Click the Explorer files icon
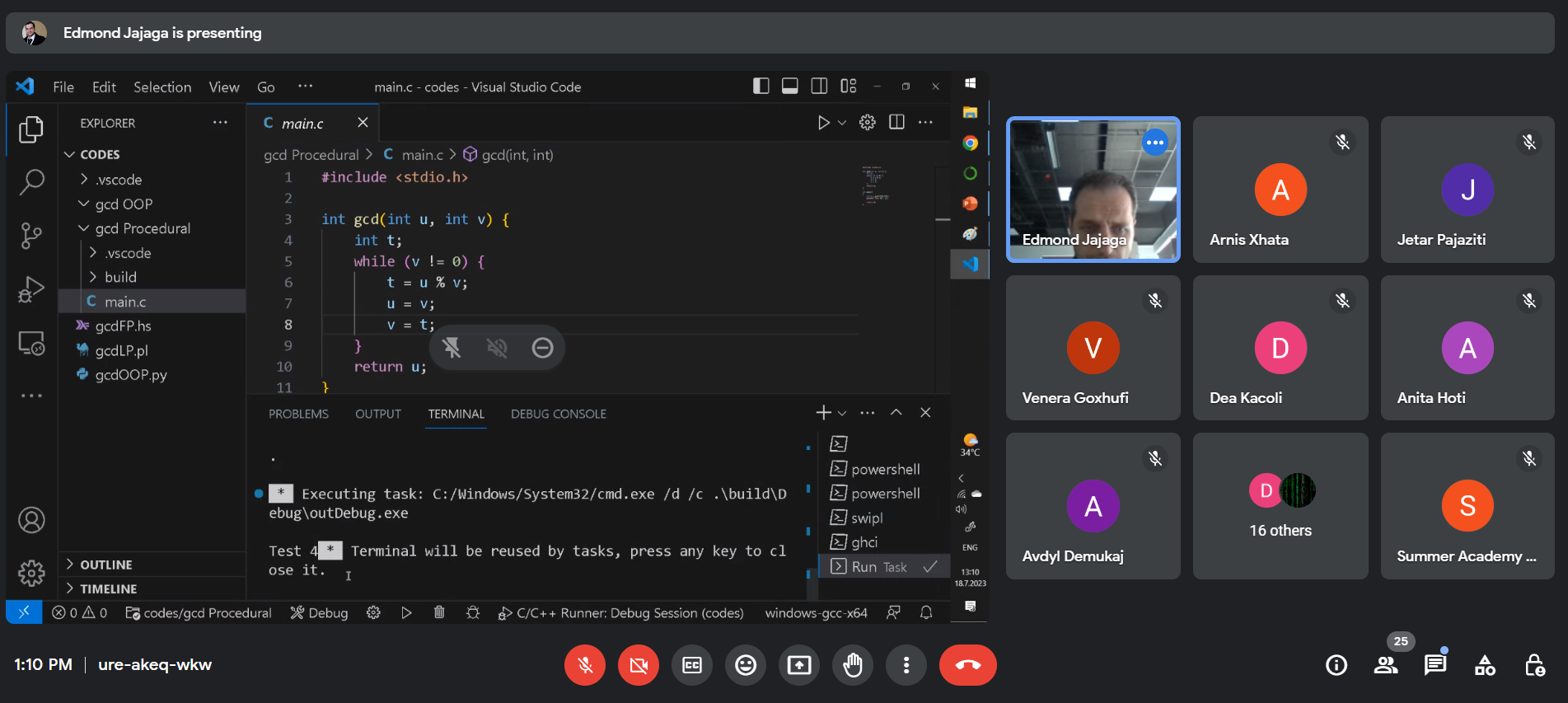The height and width of the screenshot is (703, 1568). [31, 129]
